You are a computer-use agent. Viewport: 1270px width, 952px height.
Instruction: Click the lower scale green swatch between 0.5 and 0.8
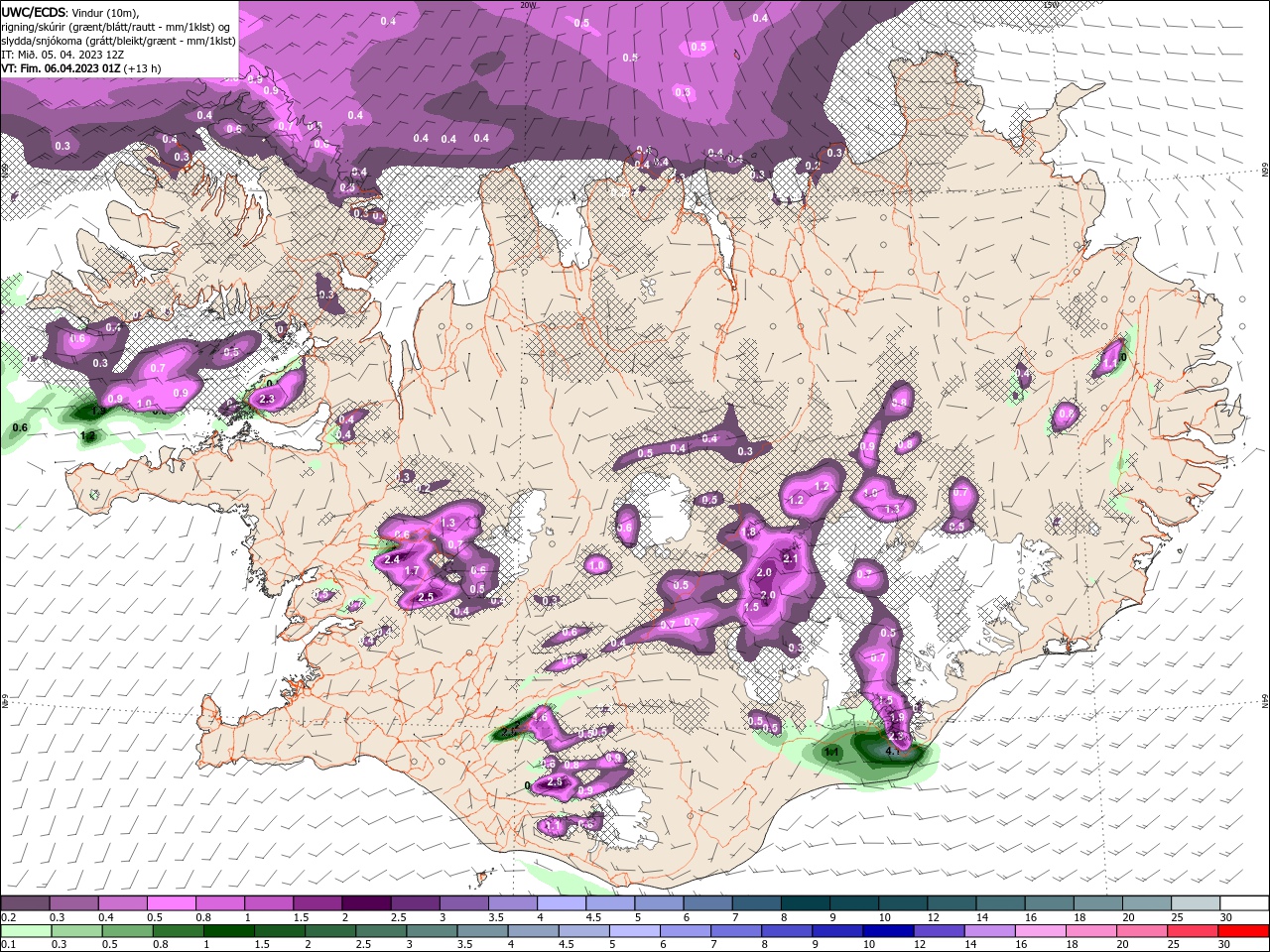tap(126, 931)
